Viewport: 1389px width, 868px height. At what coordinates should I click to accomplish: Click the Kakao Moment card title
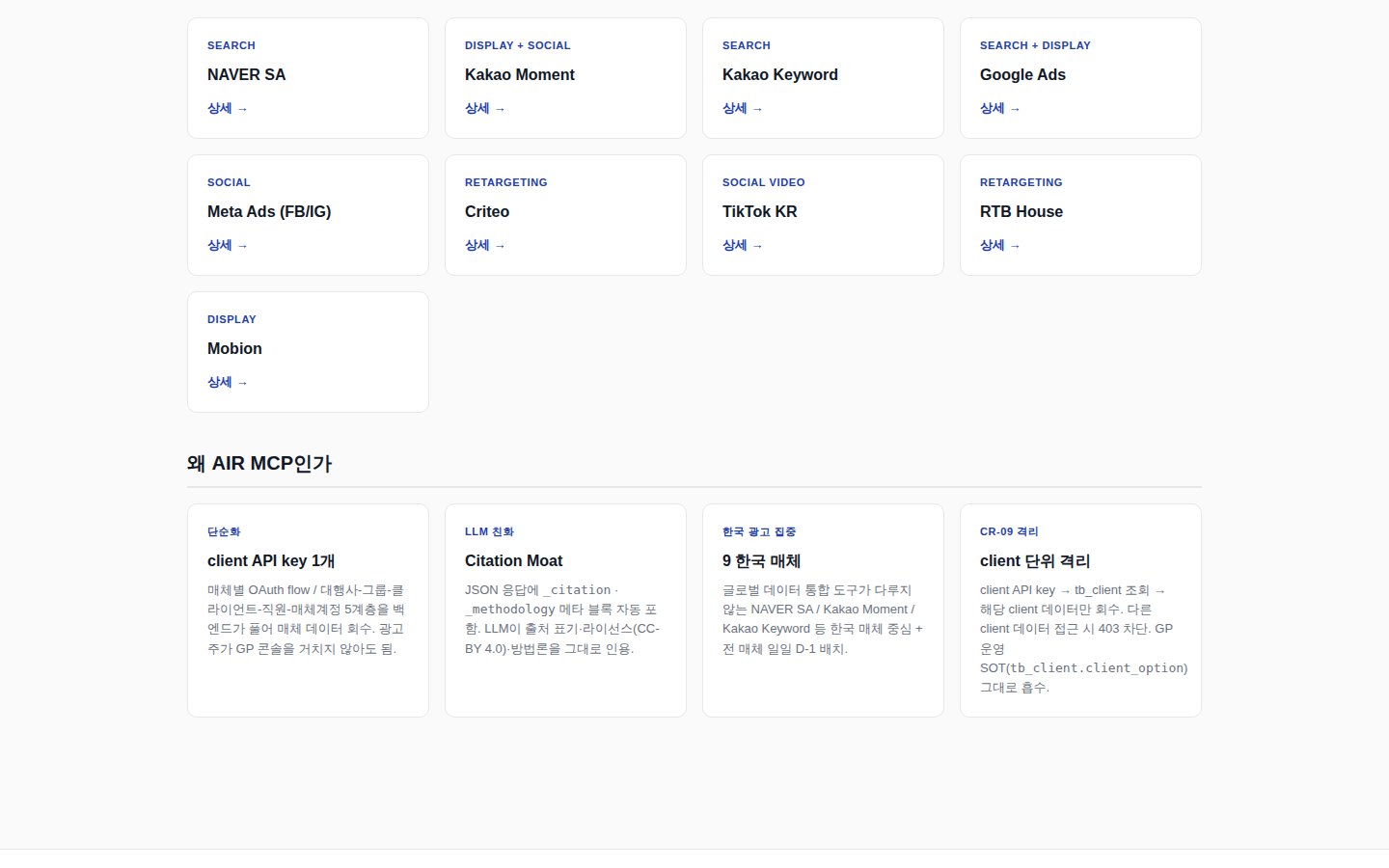520,74
